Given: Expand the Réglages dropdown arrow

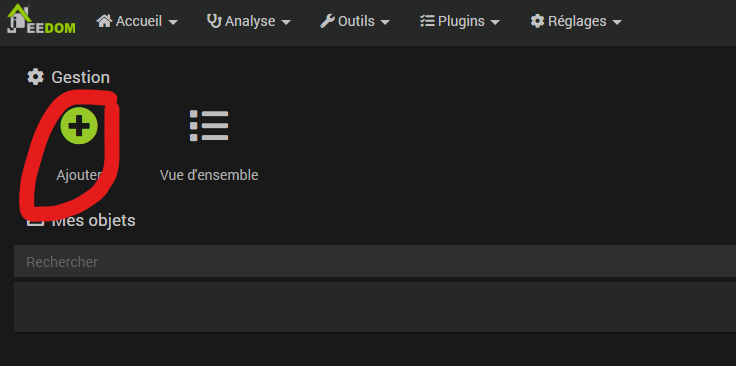Looking at the screenshot, I should pyautogui.click(x=617, y=23).
